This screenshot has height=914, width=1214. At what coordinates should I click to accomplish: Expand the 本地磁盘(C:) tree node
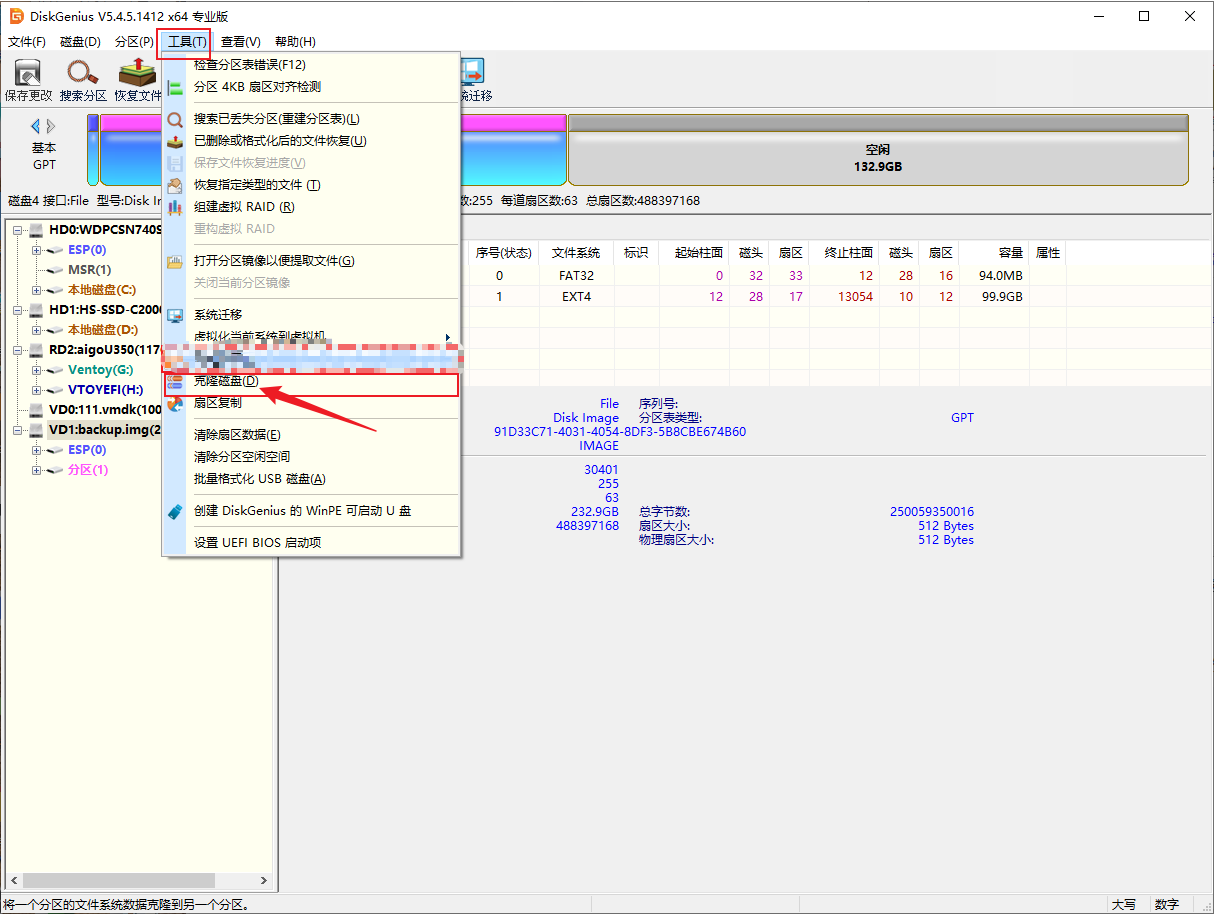pyautogui.click(x=37, y=290)
